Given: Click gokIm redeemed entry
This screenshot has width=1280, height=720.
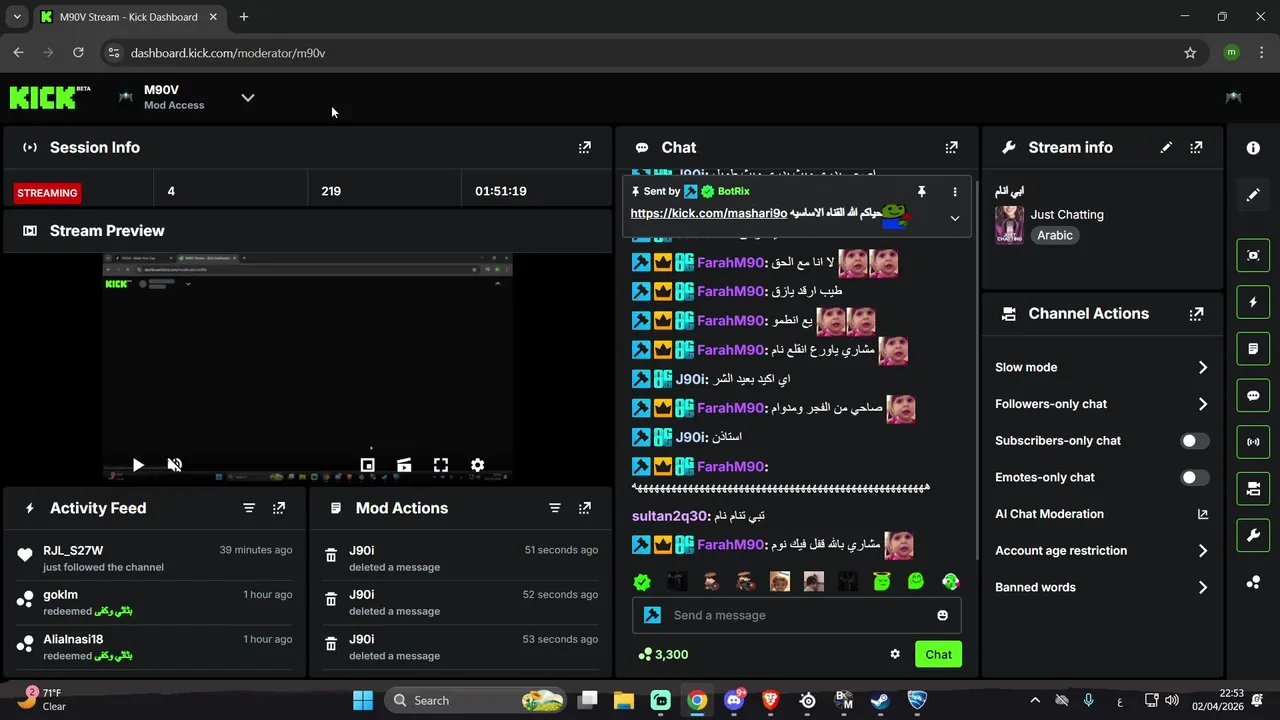Looking at the screenshot, I should [155, 602].
